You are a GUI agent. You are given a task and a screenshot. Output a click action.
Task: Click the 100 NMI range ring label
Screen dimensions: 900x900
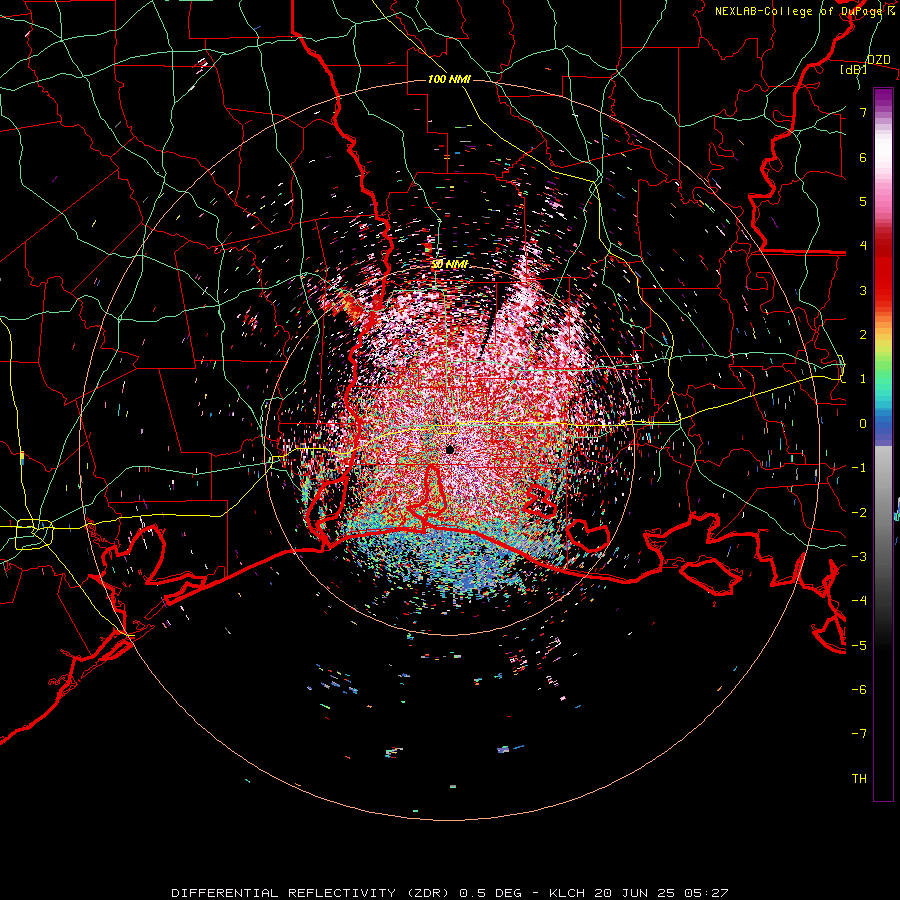click(x=449, y=79)
